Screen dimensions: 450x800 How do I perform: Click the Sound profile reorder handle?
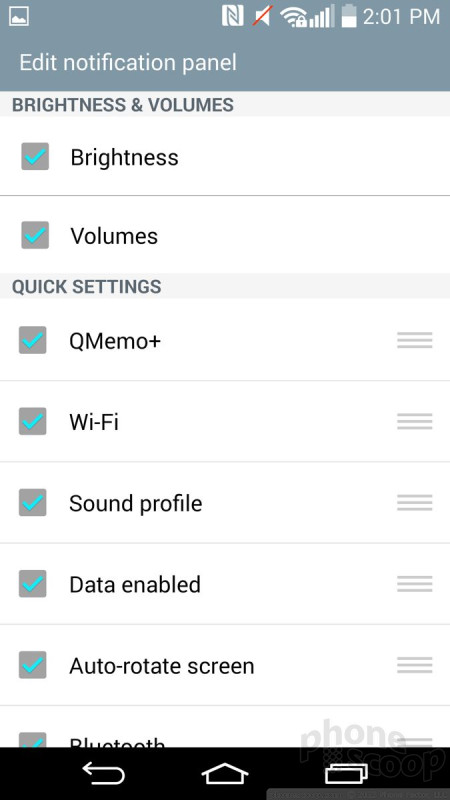point(415,503)
